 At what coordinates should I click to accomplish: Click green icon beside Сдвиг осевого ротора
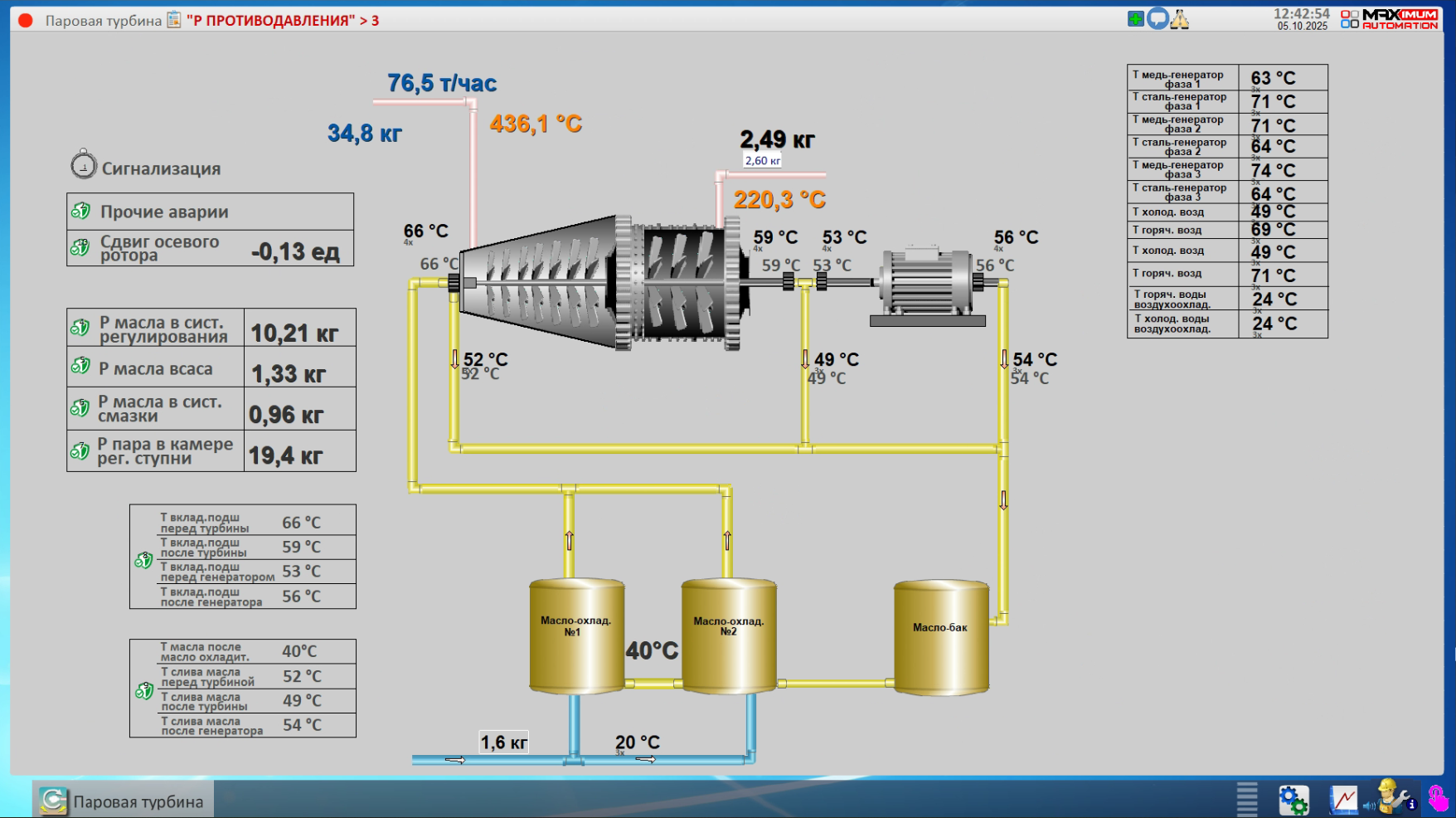tap(80, 247)
